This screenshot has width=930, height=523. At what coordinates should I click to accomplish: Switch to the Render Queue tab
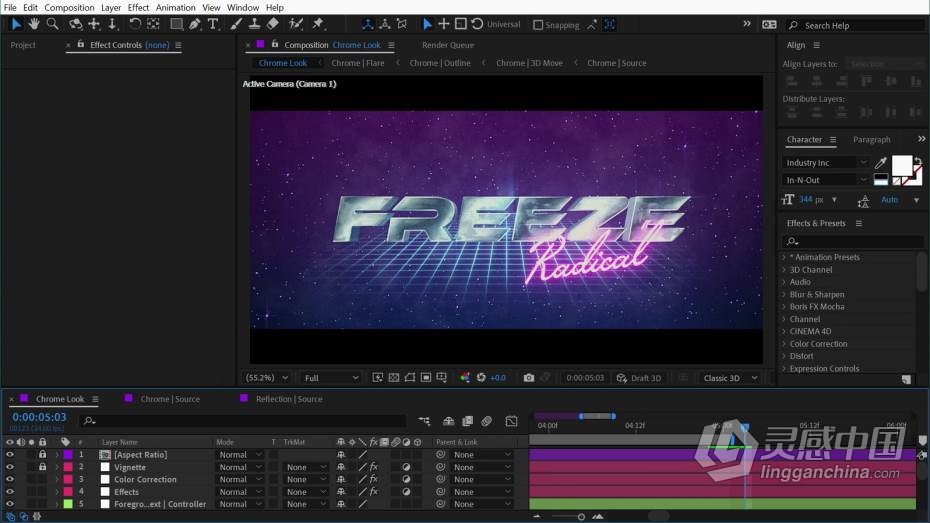coord(448,45)
